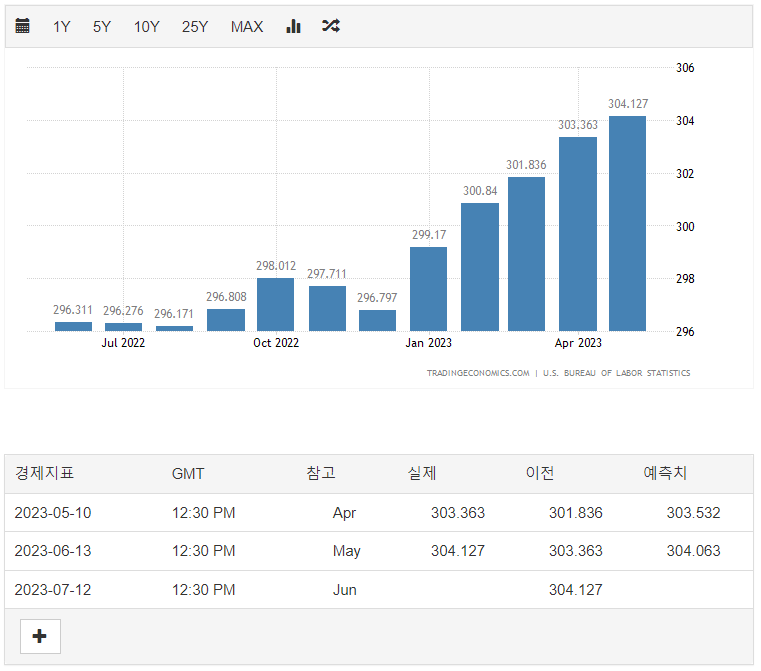Open the calendar date range icon
Image resolution: width=761 pixels, height=671 pixels.
pos(22,26)
